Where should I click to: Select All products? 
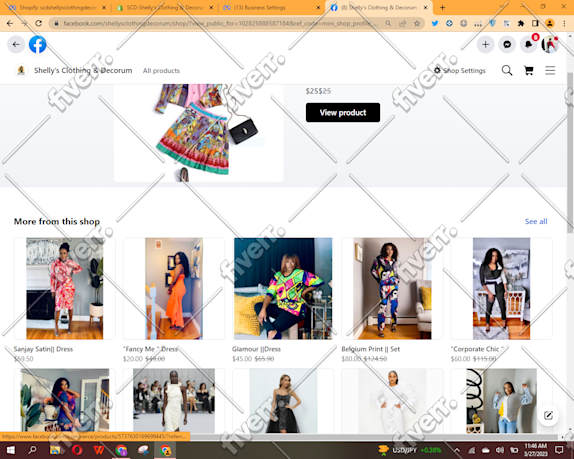[161, 71]
